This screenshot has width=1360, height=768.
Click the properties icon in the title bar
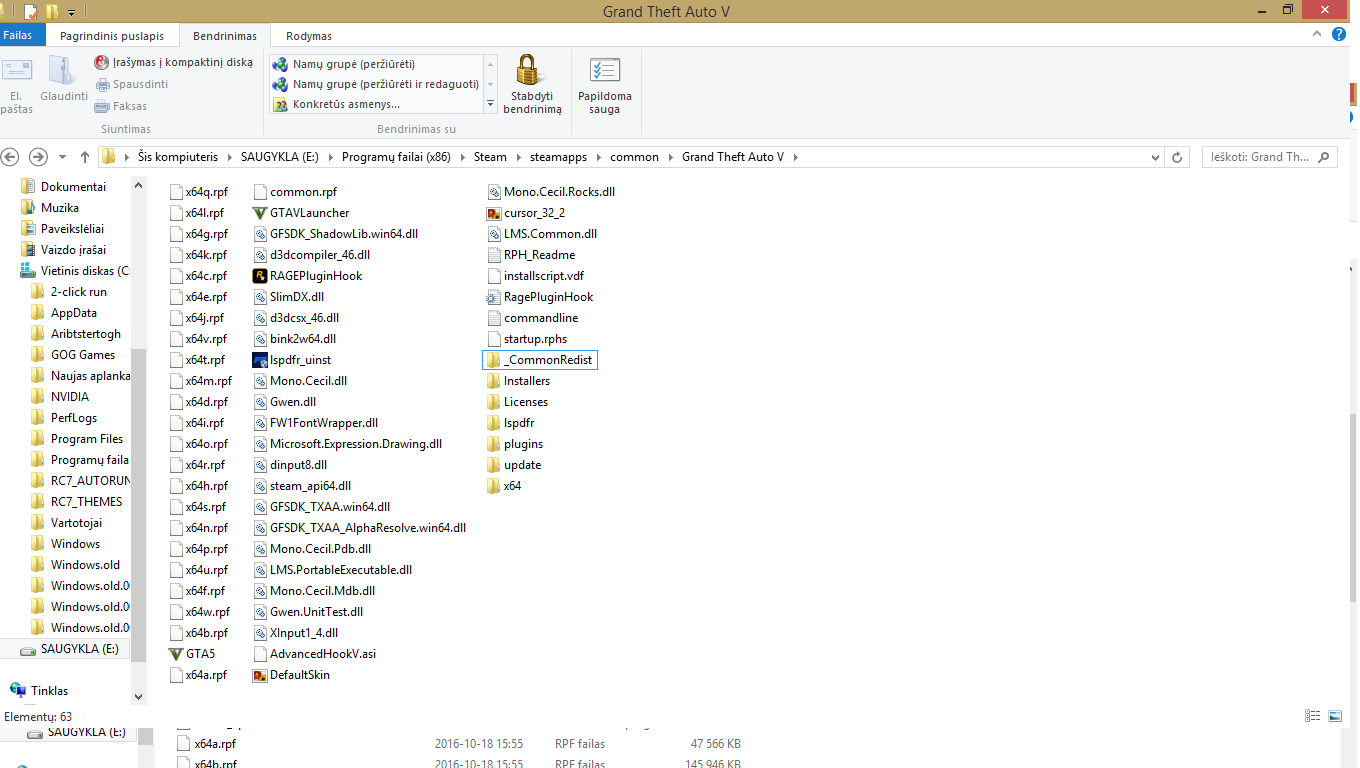[31, 12]
